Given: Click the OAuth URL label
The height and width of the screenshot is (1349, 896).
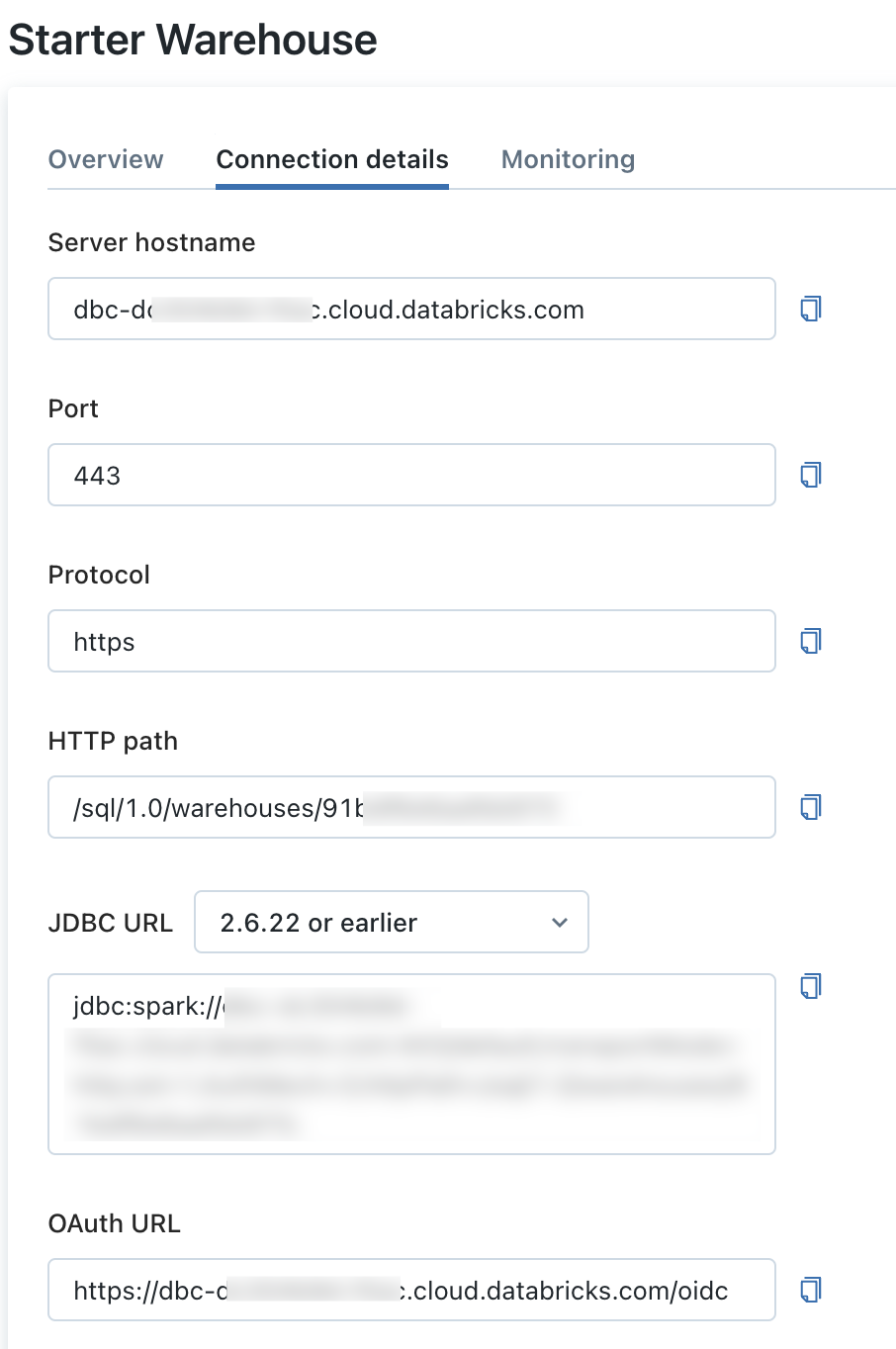Looking at the screenshot, I should click(115, 1223).
